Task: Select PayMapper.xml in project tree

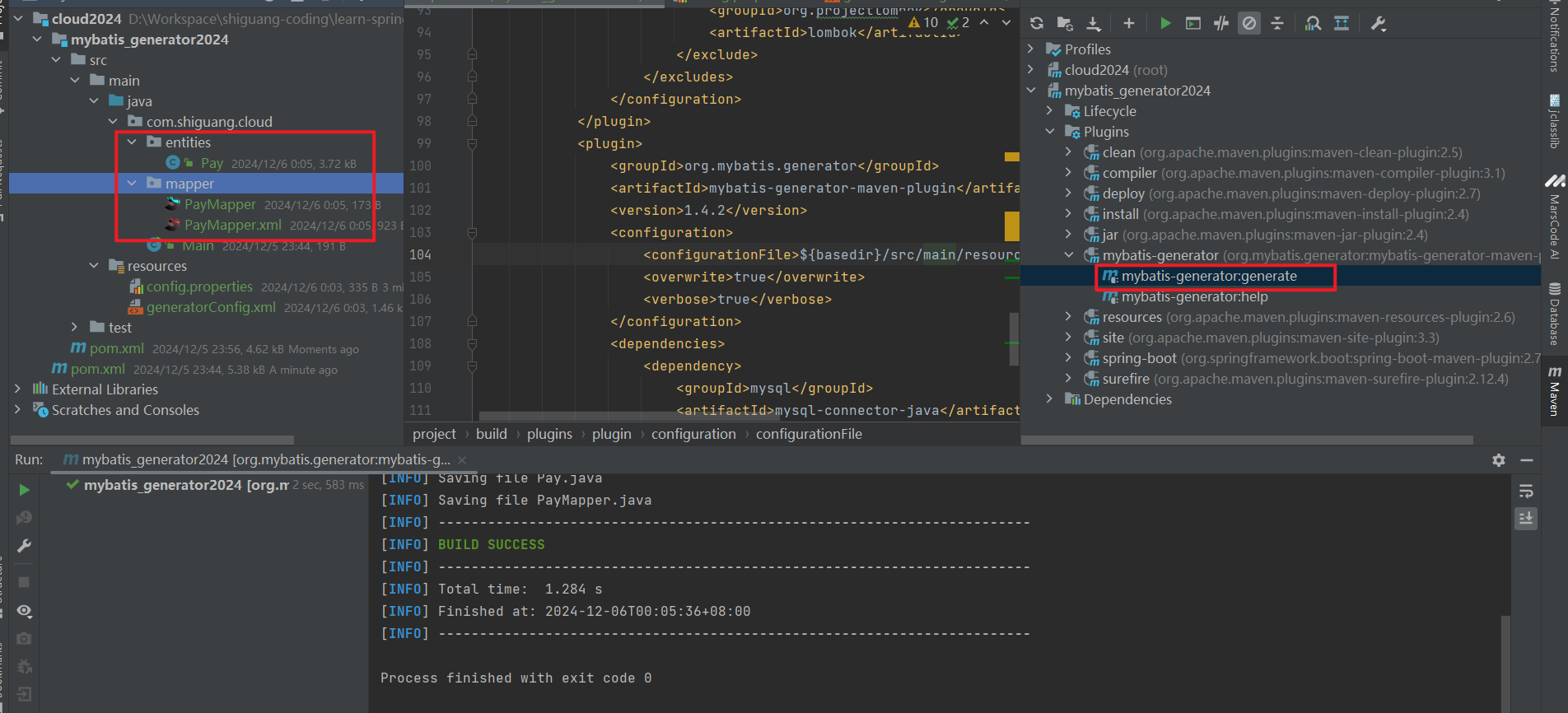Action: point(233,225)
